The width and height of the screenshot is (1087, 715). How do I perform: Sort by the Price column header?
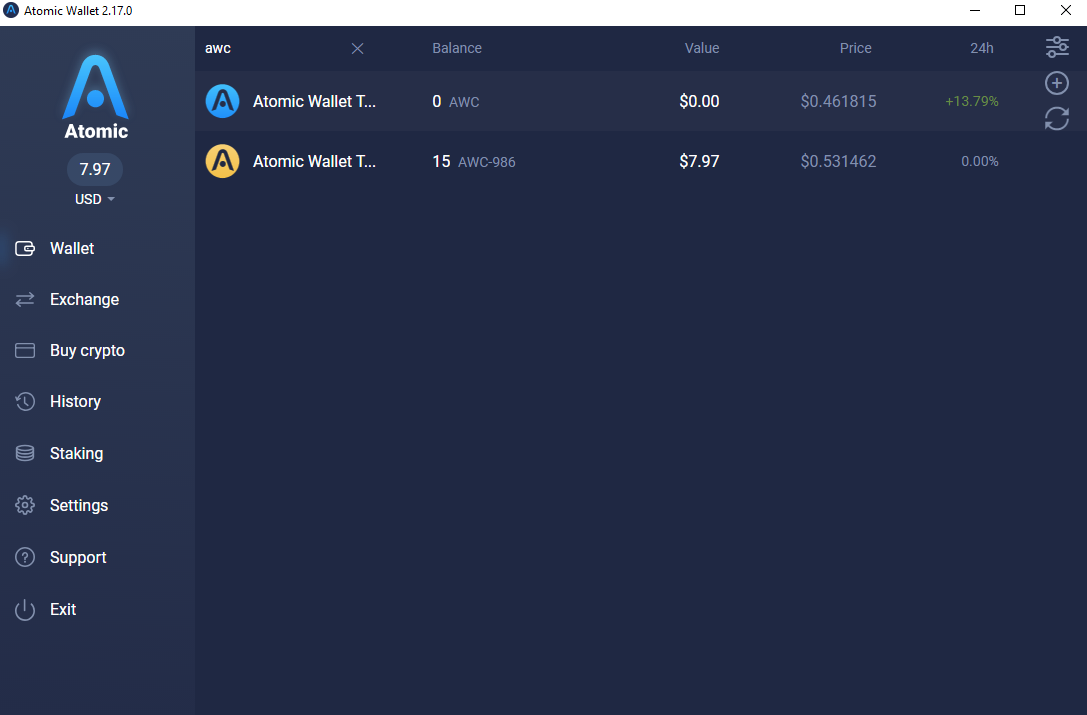pos(855,48)
